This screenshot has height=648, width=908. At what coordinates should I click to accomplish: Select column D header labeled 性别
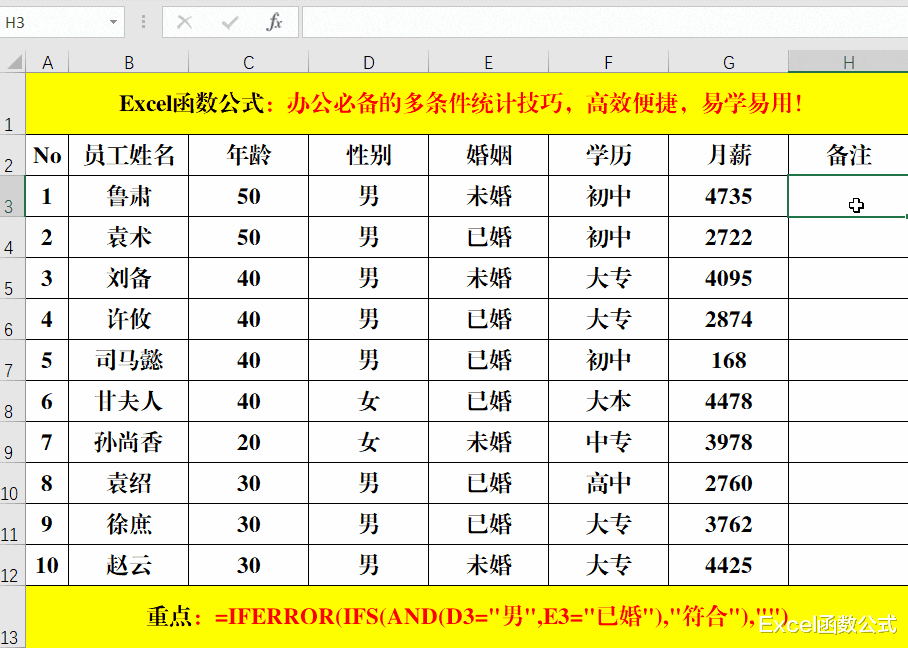point(368,61)
